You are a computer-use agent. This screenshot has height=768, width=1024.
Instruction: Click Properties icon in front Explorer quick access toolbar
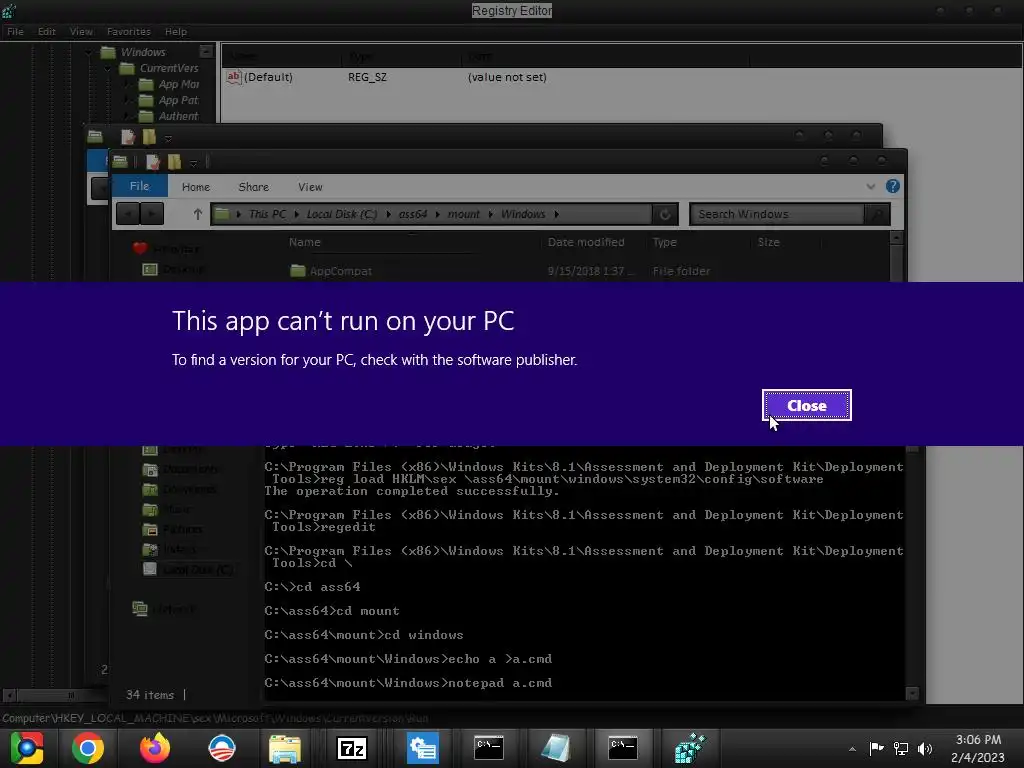click(153, 161)
